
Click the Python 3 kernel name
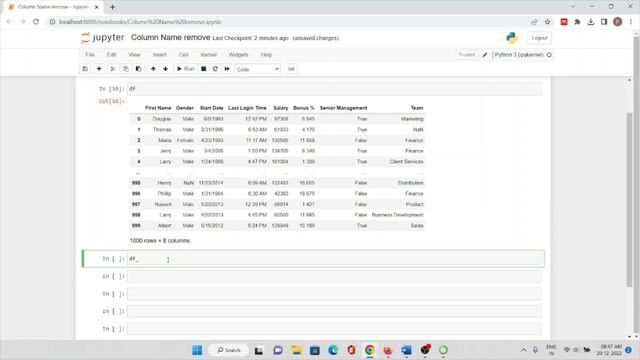(519, 55)
